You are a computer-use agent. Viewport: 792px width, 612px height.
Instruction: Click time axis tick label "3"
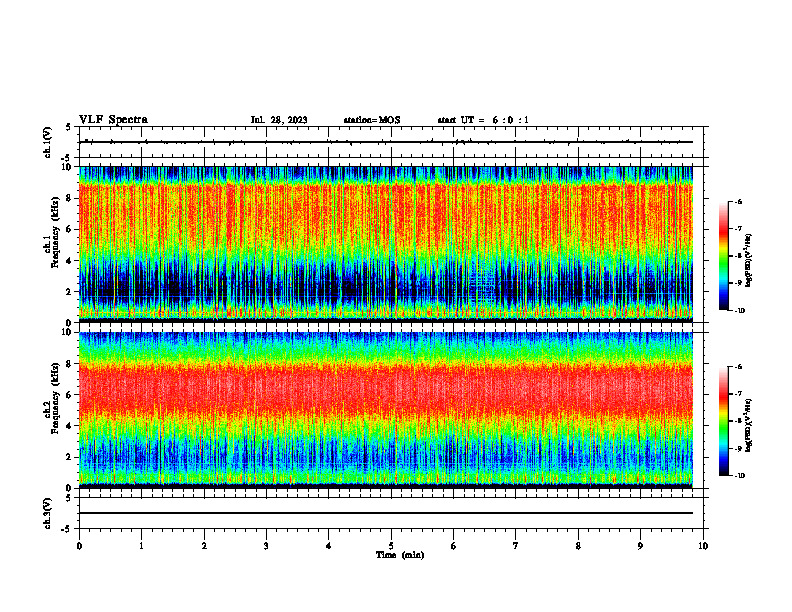click(266, 546)
